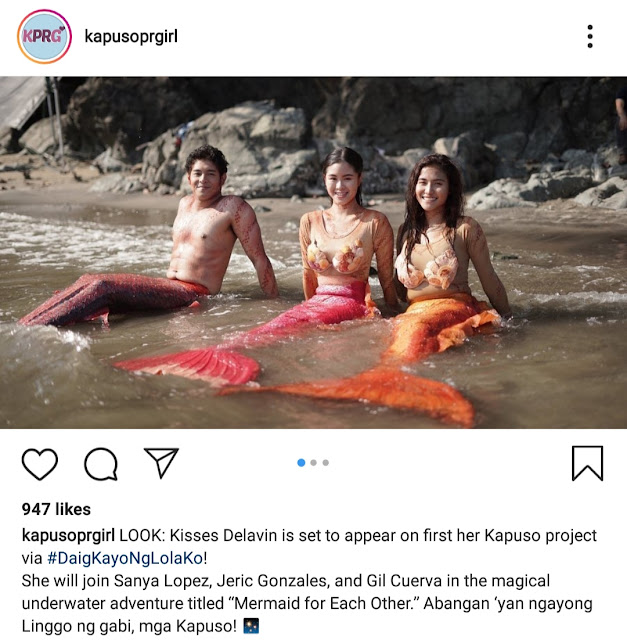Go to the first carousel dot
The height and width of the screenshot is (640, 627).
[301, 462]
